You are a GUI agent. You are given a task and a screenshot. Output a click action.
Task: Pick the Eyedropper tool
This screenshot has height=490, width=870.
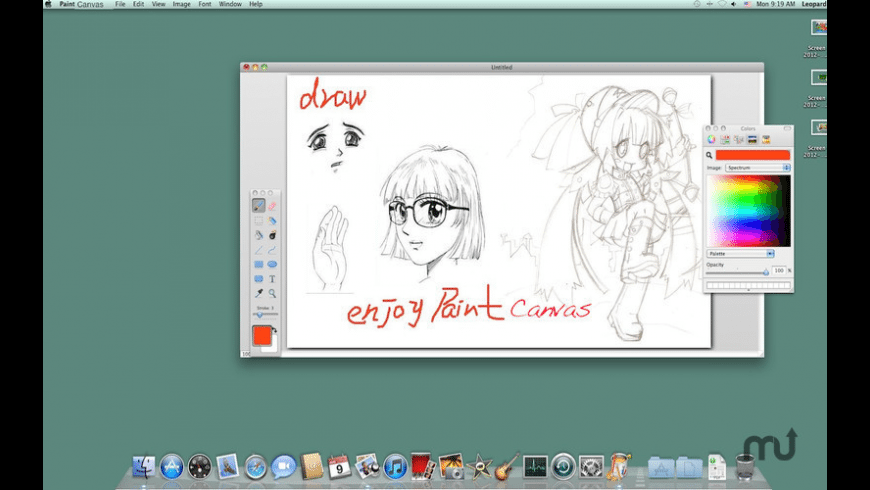[x=259, y=293]
